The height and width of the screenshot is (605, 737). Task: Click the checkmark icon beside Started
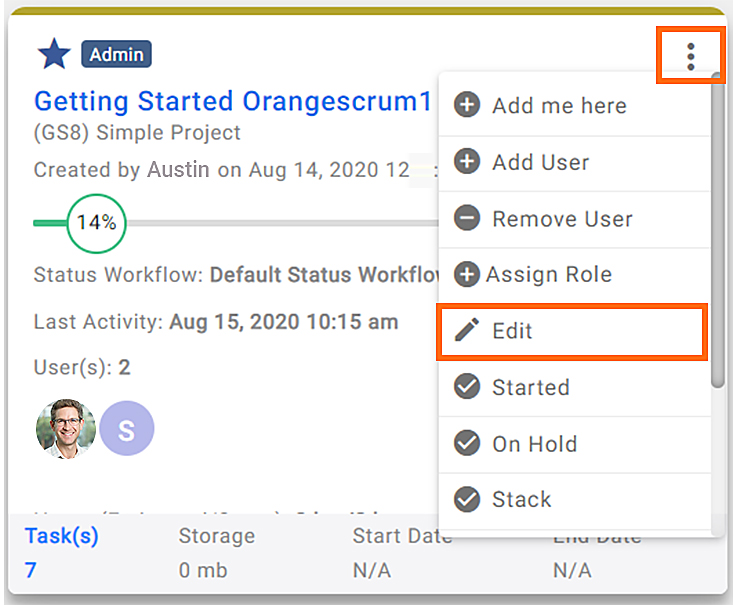pyautogui.click(x=467, y=386)
